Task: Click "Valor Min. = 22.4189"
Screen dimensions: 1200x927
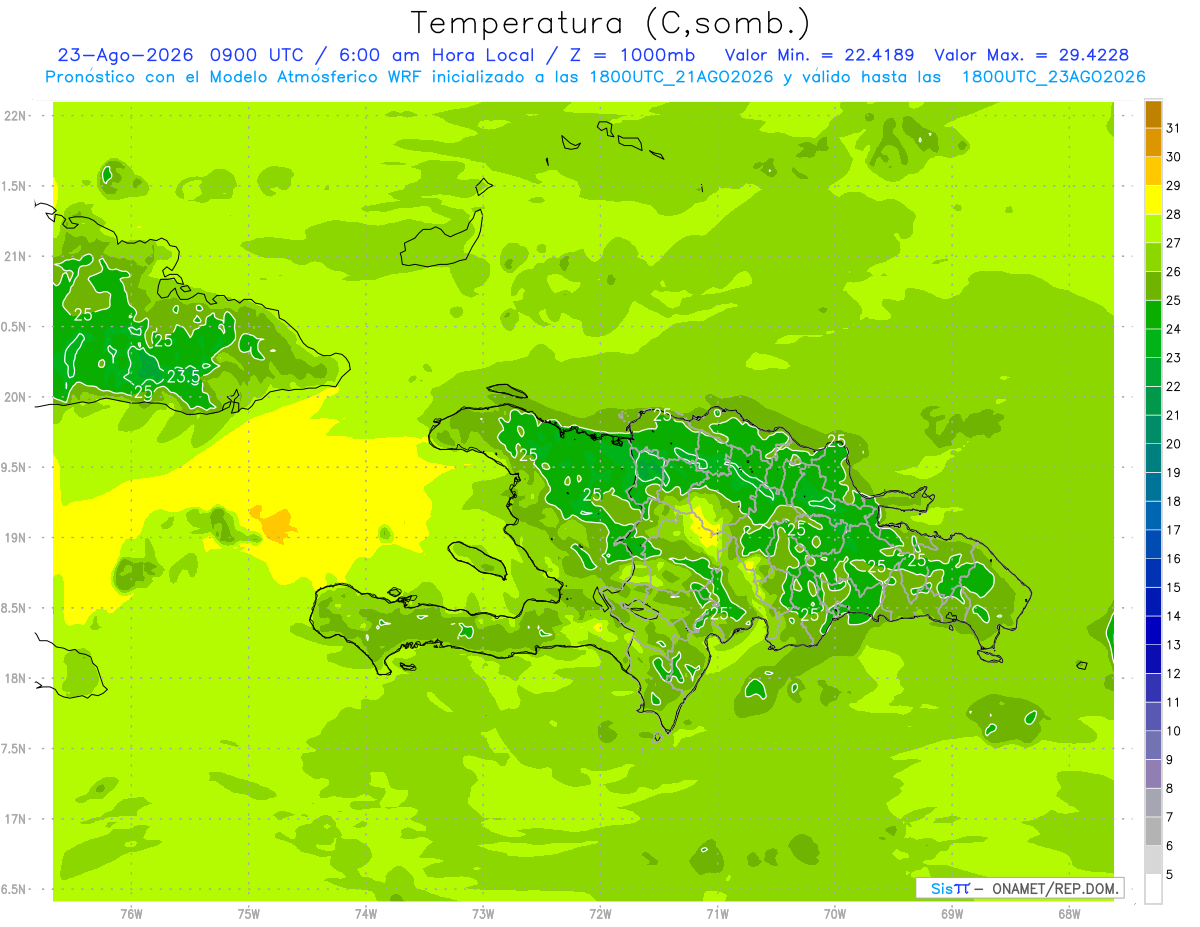Action: pos(819,55)
